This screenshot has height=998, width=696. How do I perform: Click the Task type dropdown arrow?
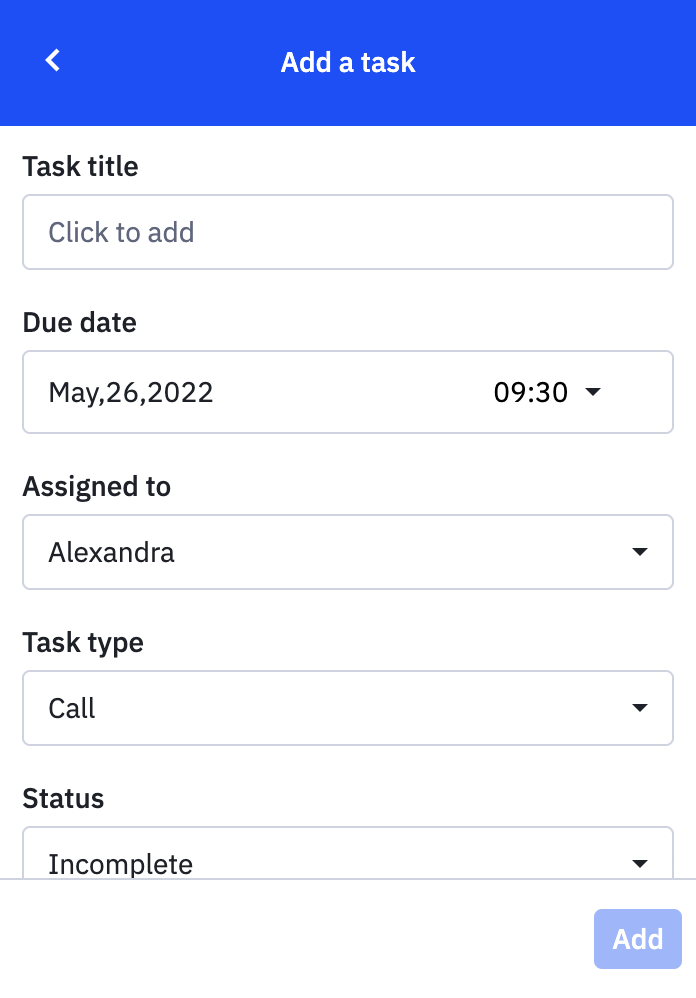(640, 708)
